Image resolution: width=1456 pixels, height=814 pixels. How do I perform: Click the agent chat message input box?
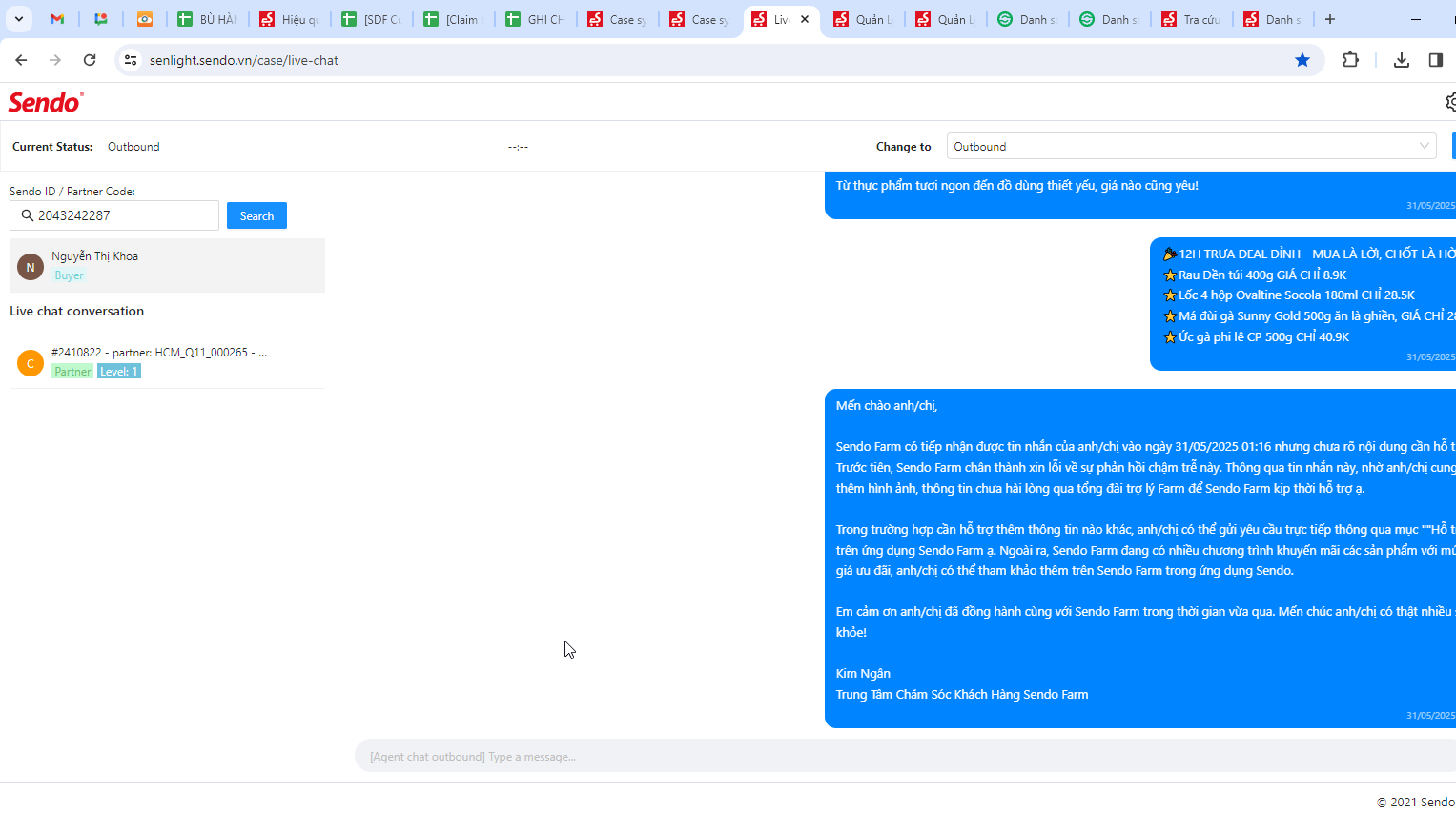point(906,756)
